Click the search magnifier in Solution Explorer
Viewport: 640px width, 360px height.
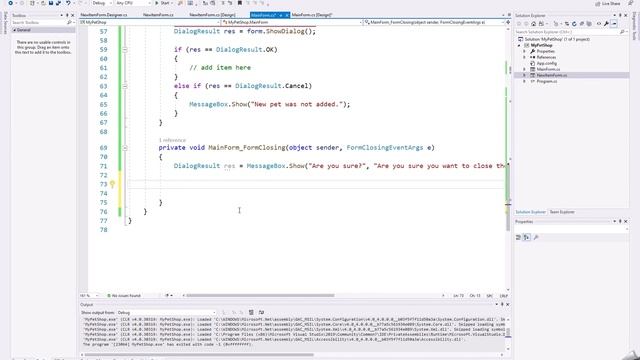point(622,31)
